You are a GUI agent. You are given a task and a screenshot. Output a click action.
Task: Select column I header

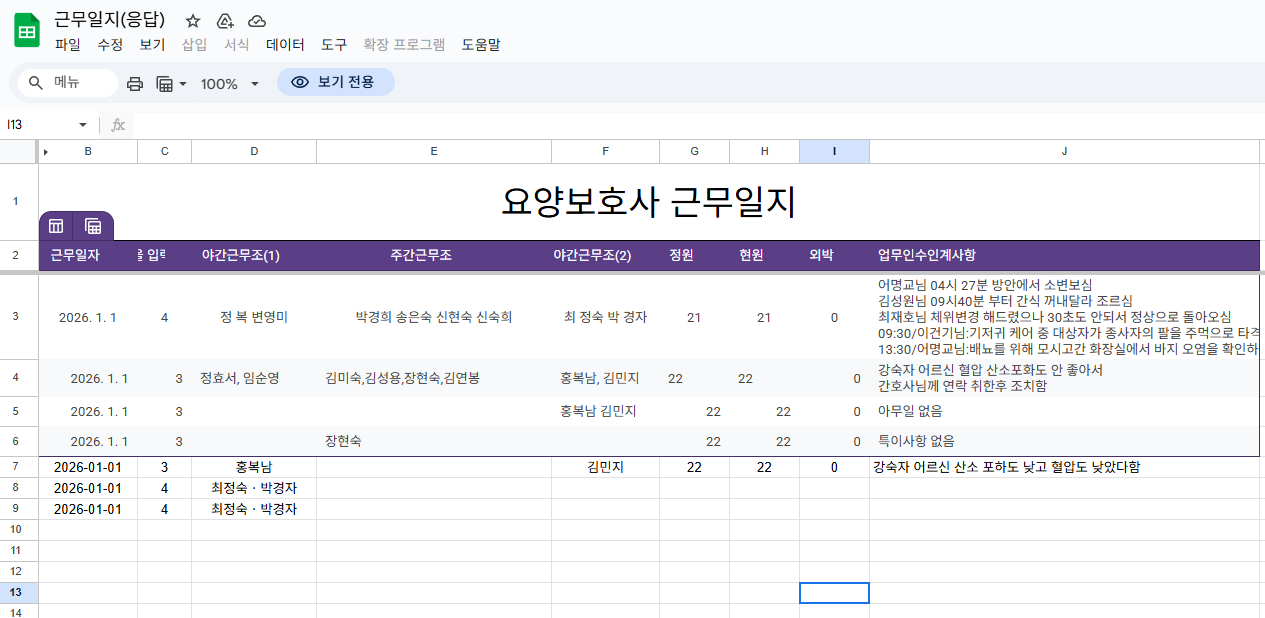834,152
